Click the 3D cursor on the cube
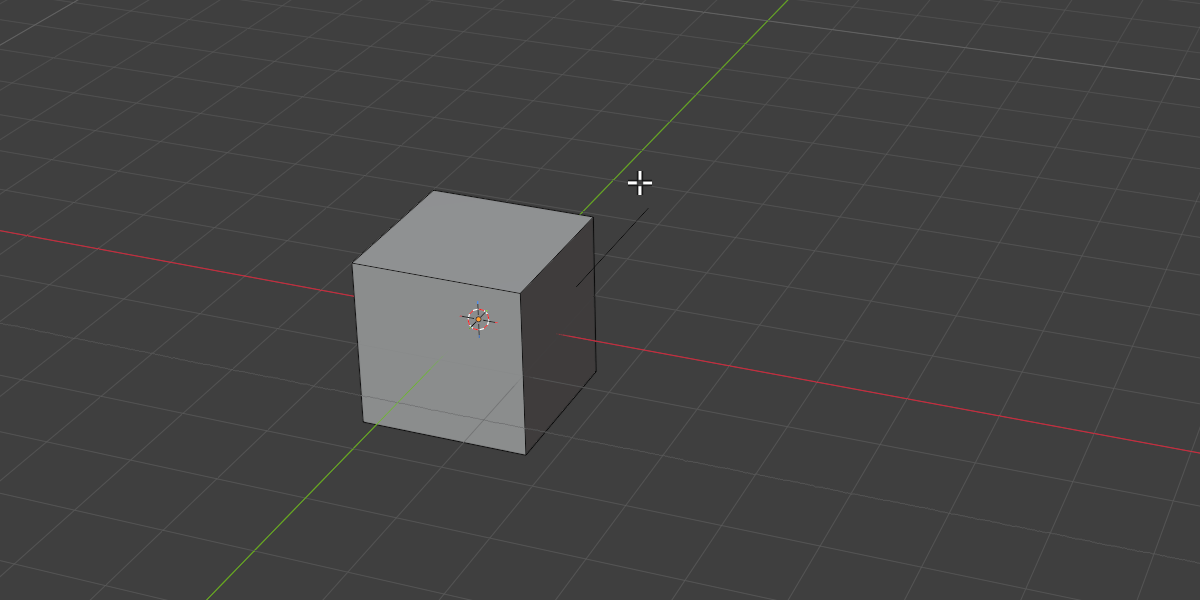The image size is (1200, 600). (x=479, y=319)
